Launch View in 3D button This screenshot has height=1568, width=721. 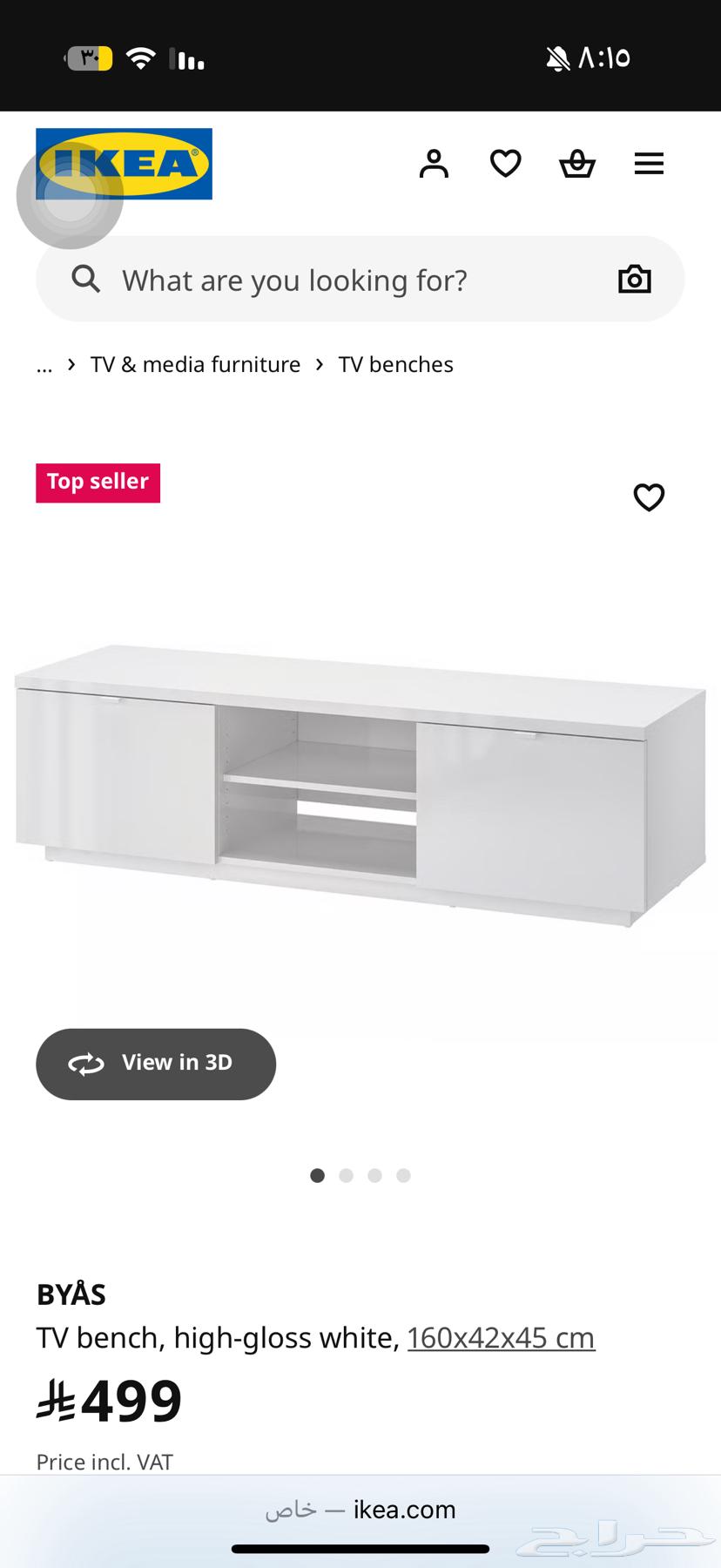(x=156, y=1064)
